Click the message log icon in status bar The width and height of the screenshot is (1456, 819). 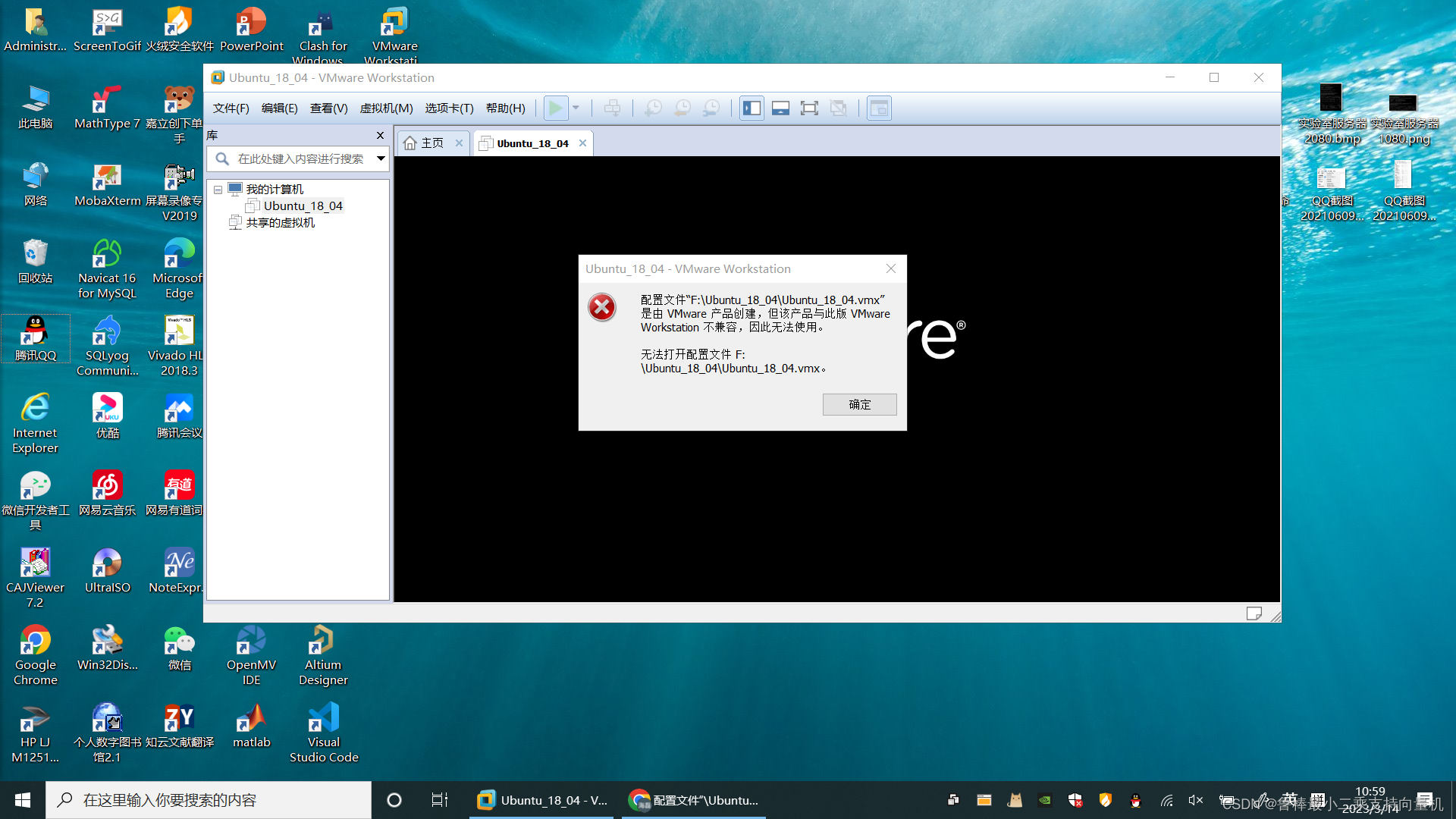[1254, 613]
